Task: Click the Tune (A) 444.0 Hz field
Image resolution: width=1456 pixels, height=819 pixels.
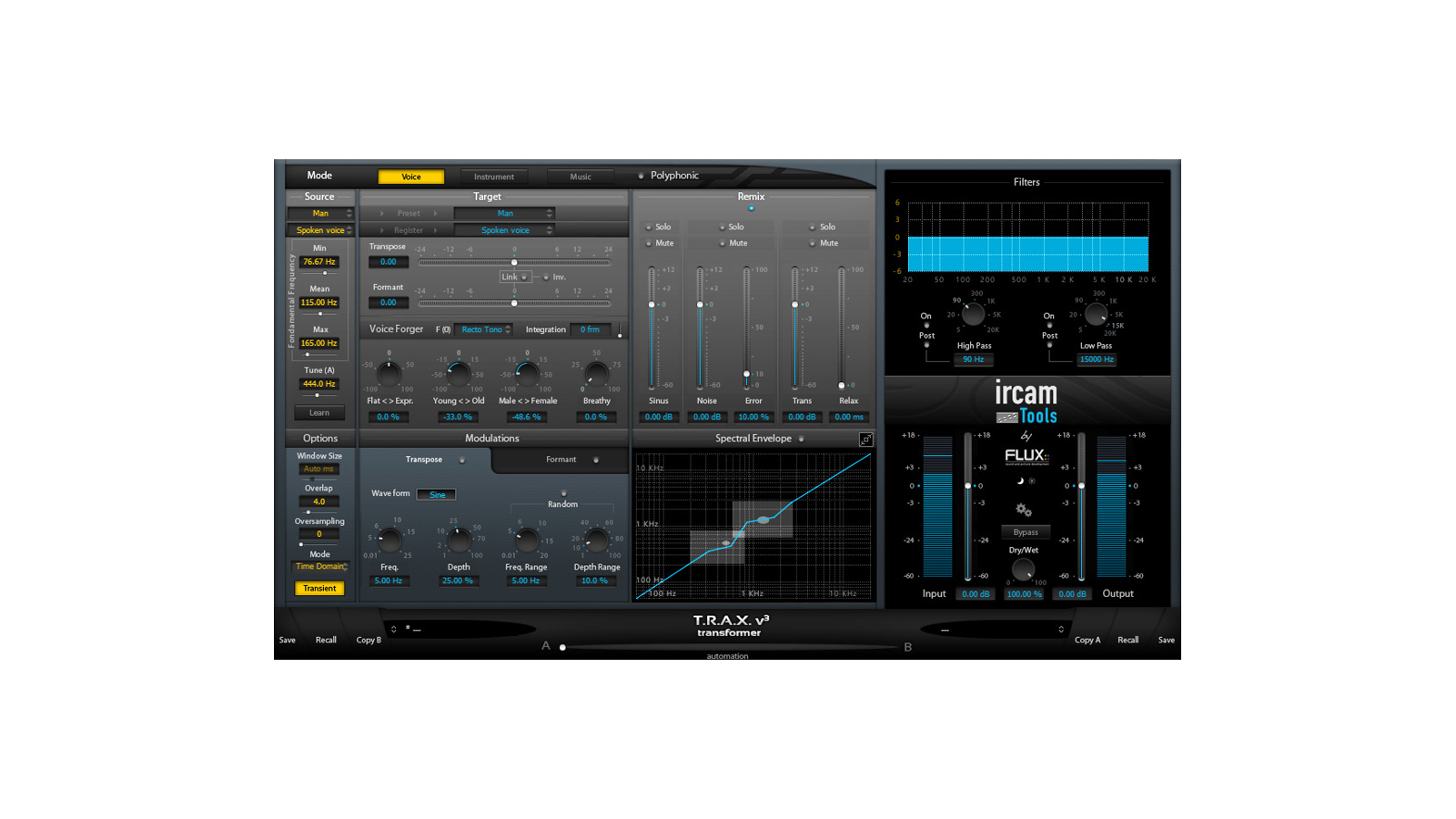Action: 319,384
